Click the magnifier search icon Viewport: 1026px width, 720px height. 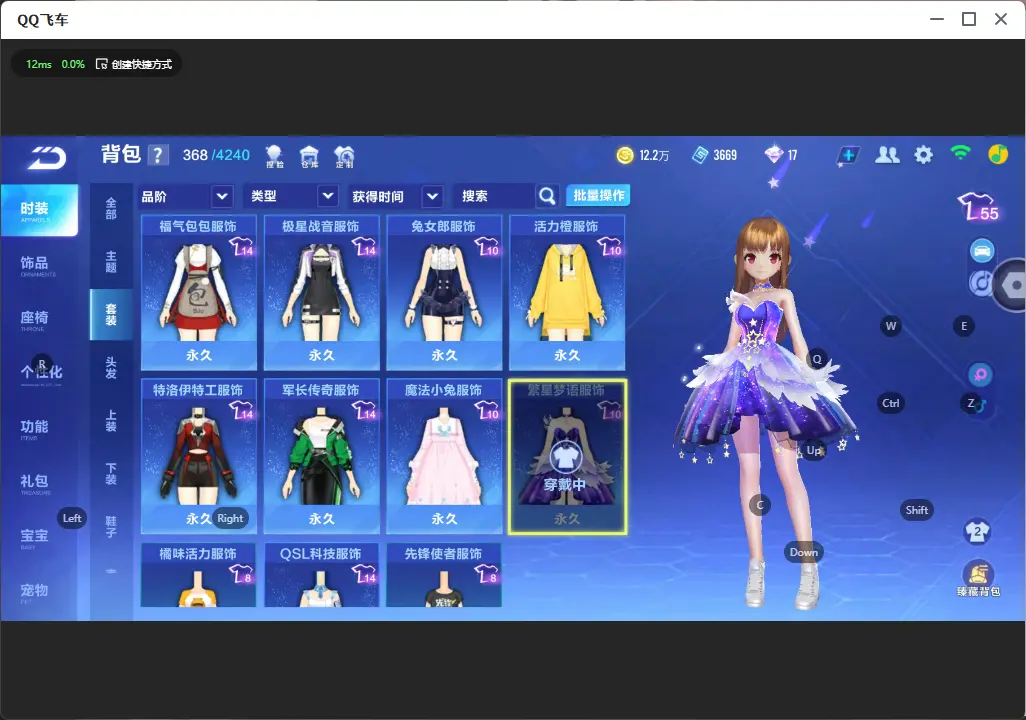pos(547,196)
